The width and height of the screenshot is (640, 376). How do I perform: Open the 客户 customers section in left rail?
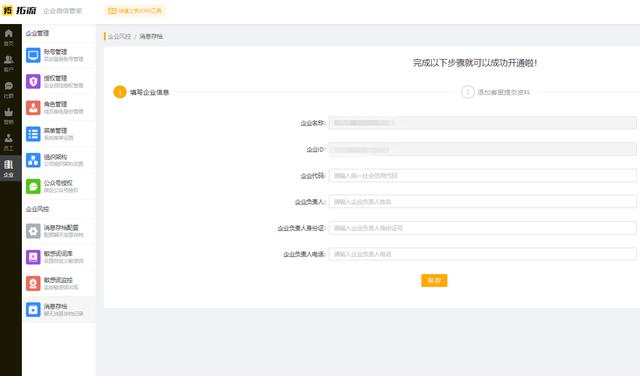pos(9,63)
